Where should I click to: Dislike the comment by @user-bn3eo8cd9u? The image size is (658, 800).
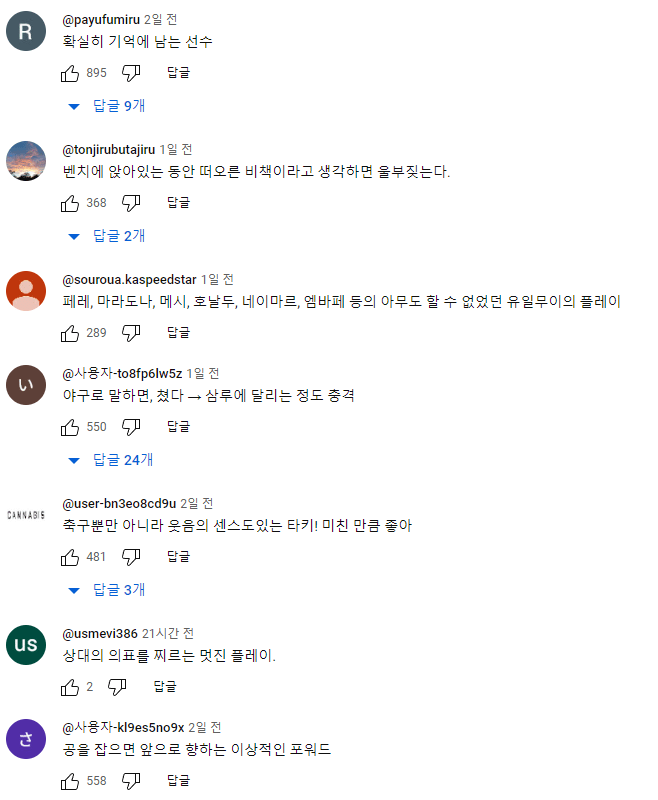click(131, 557)
